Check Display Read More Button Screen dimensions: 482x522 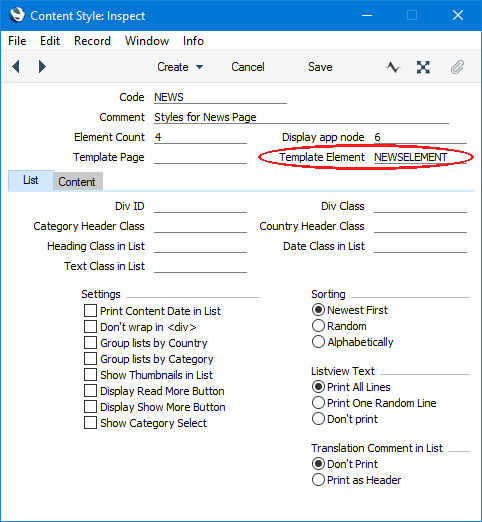click(x=90, y=390)
